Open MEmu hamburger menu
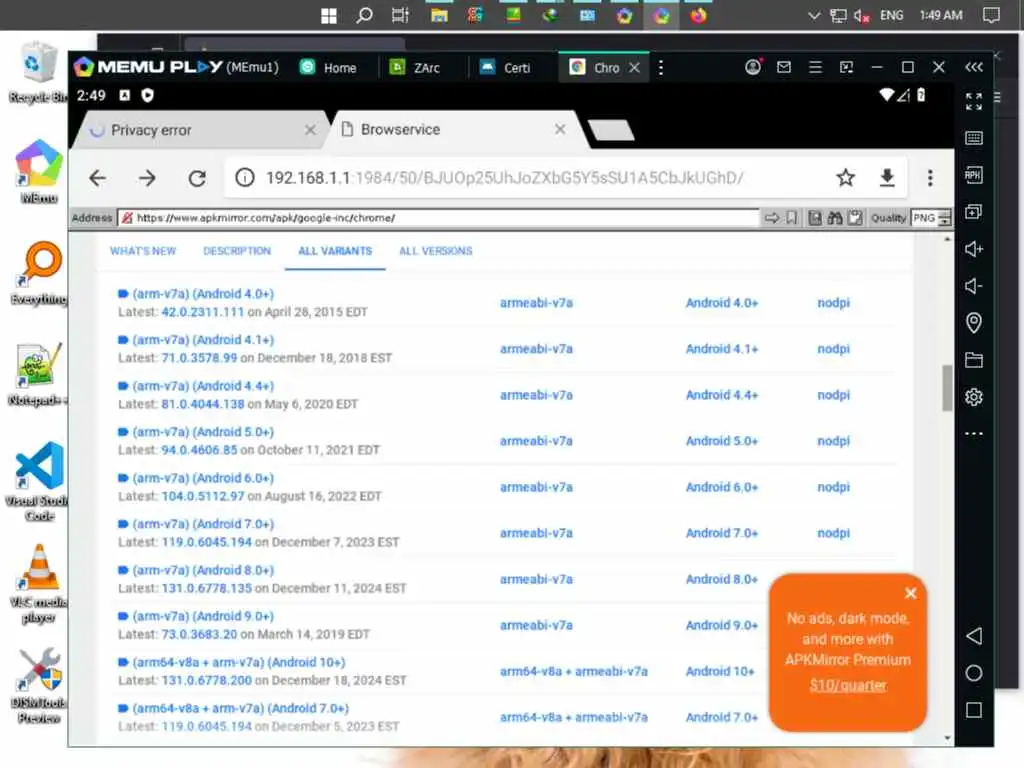The width and height of the screenshot is (1024, 768). coord(815,67)
